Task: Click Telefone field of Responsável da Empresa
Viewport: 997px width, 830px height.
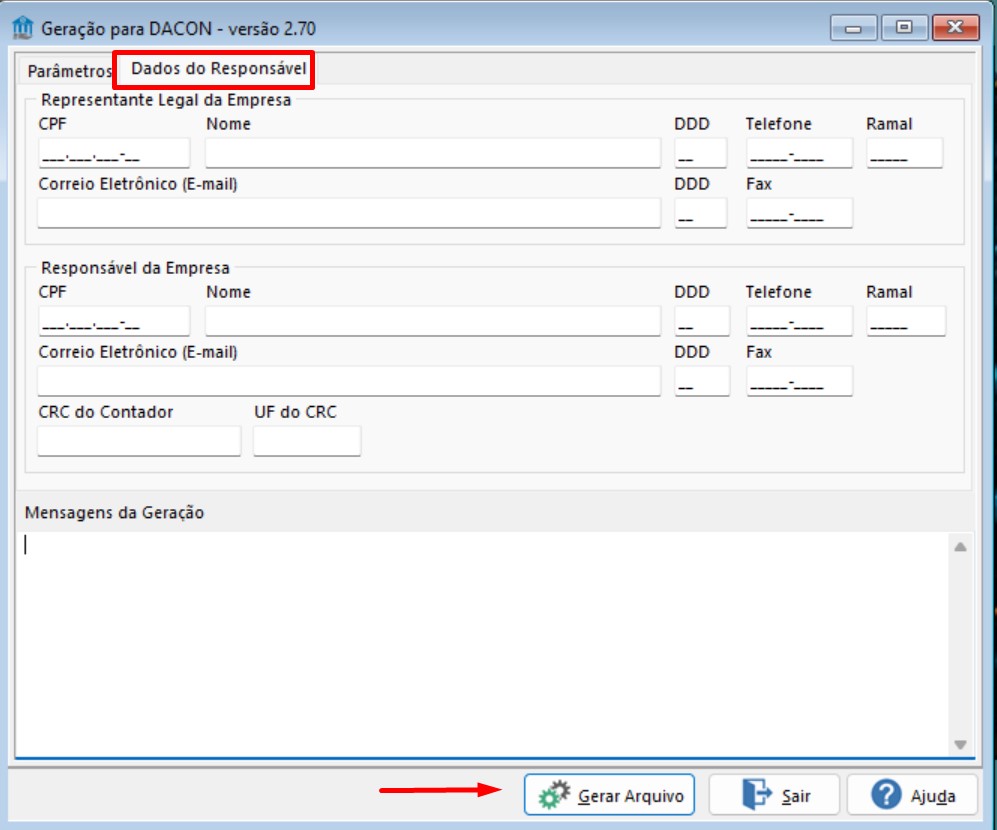Action: [x=799, y=321]
